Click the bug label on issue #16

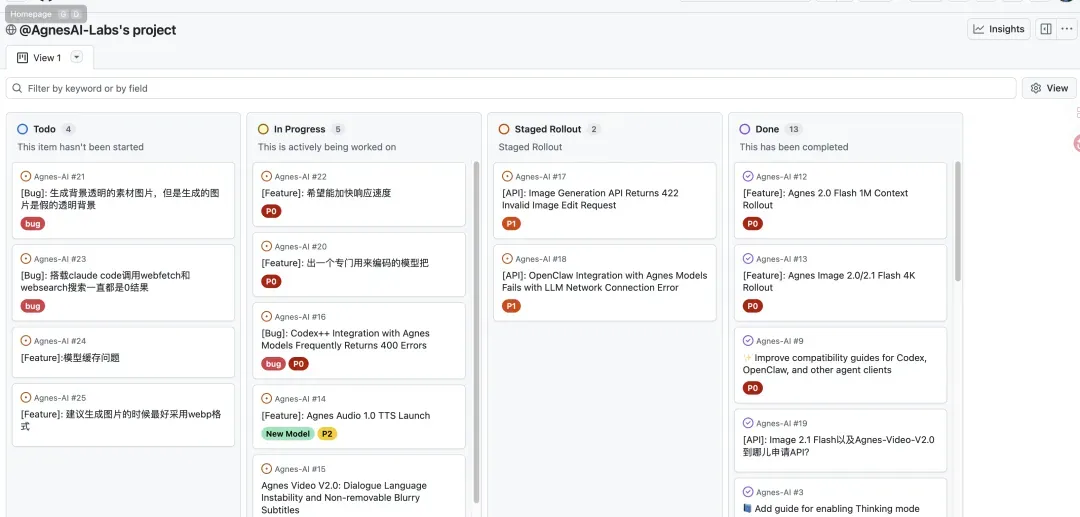(273, 363)
